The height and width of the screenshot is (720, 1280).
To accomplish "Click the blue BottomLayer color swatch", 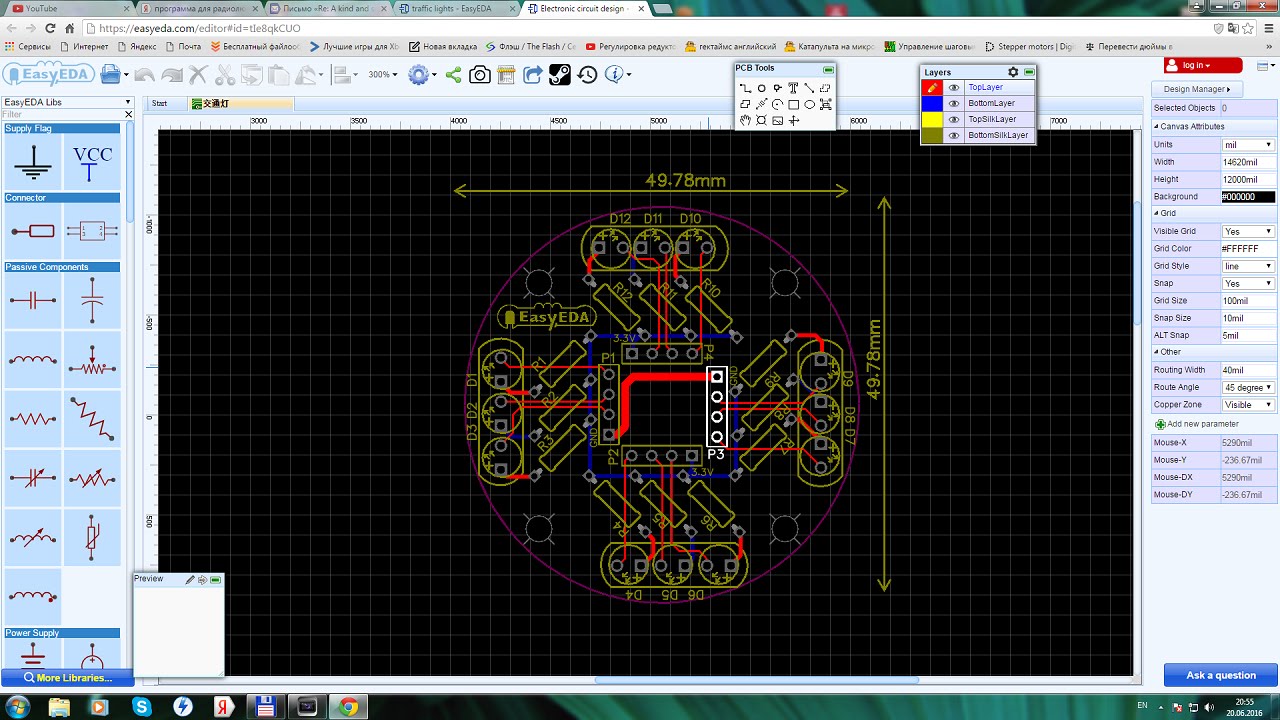I will [x=932, y=103].
